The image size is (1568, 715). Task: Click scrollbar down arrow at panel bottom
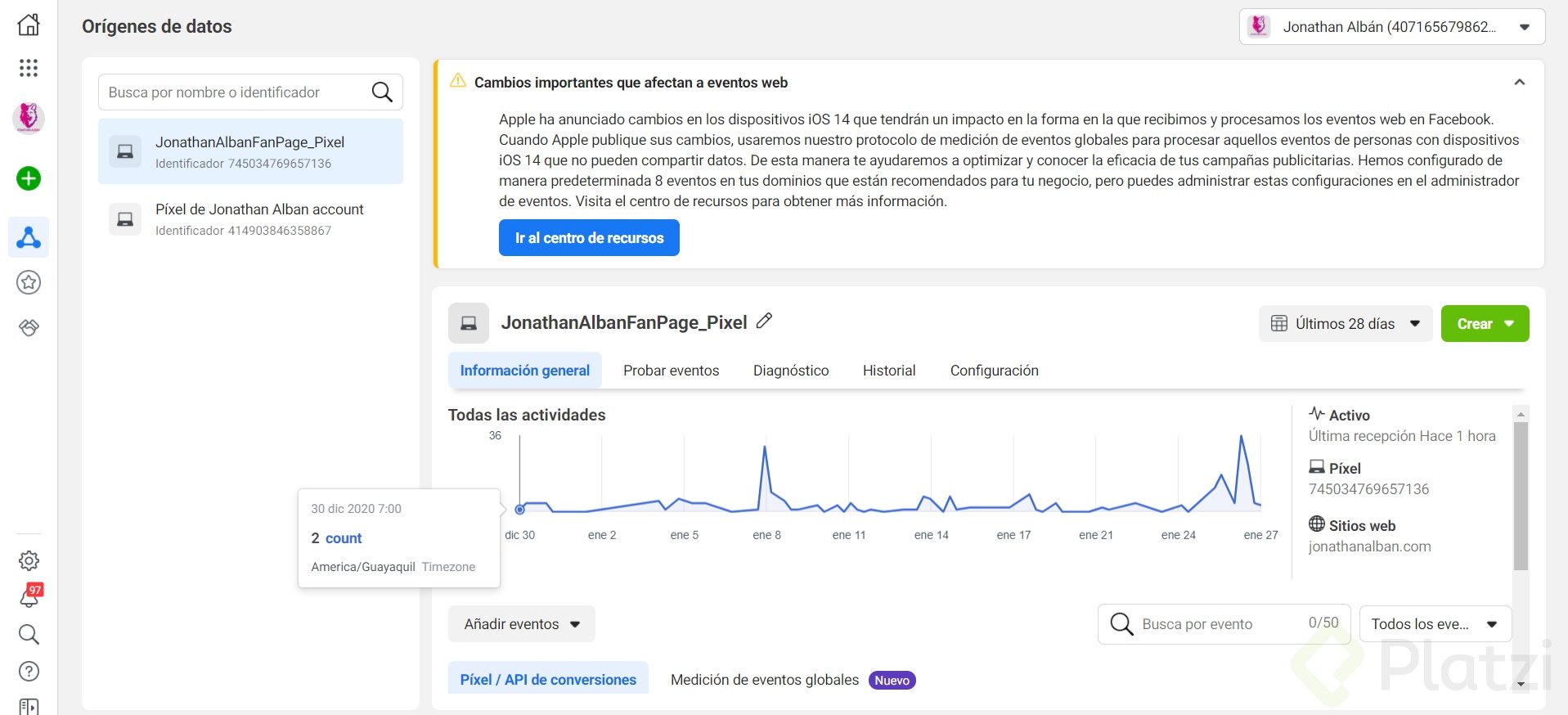pos(1521,684)
